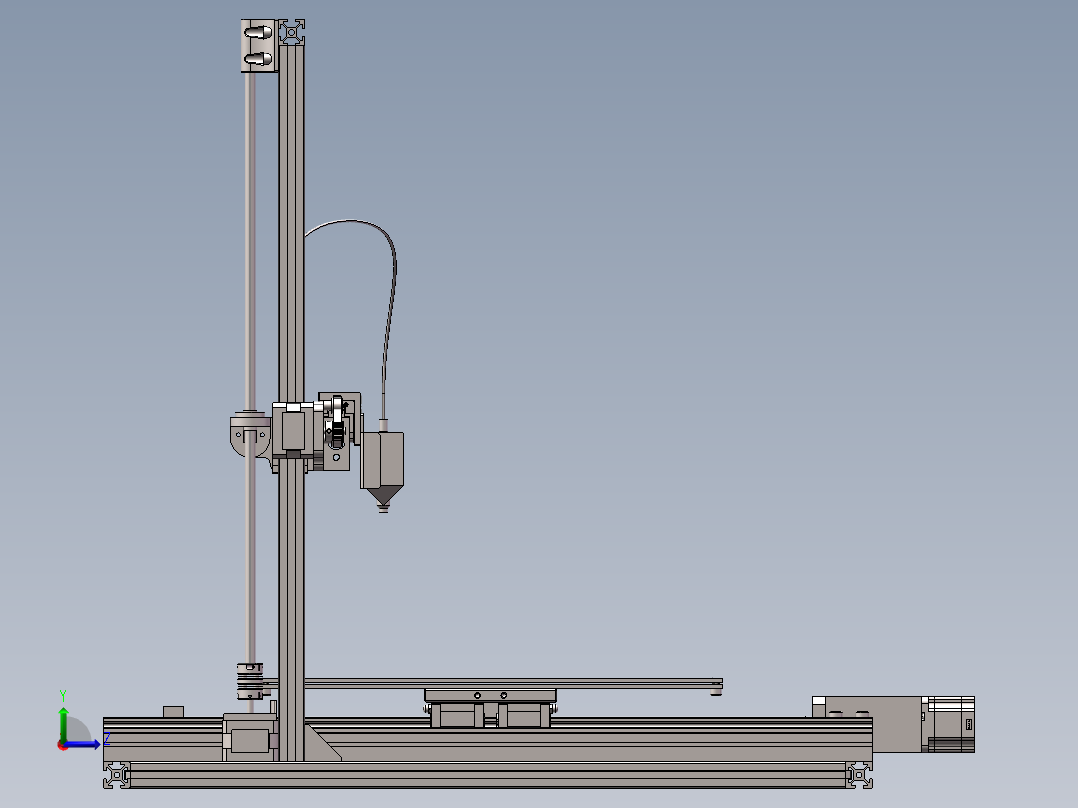This screenshot has width=1078, height=808.
Task: Select the bottom-right extrusion end profile
Action: (859, 775)
